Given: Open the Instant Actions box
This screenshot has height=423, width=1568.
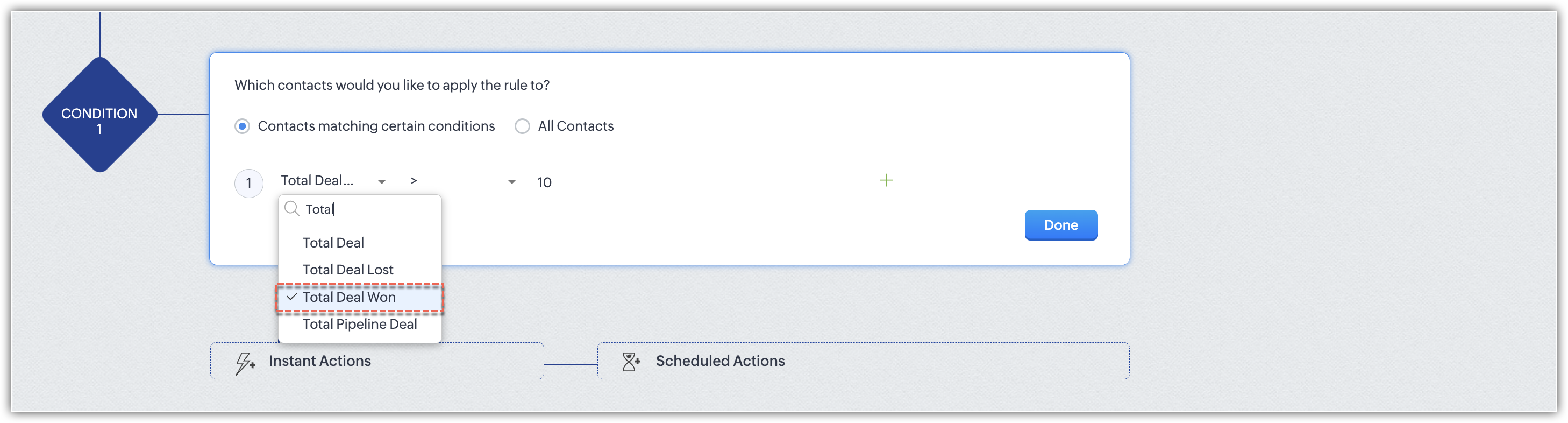Looking at the screenshot, I should [376, 361].
